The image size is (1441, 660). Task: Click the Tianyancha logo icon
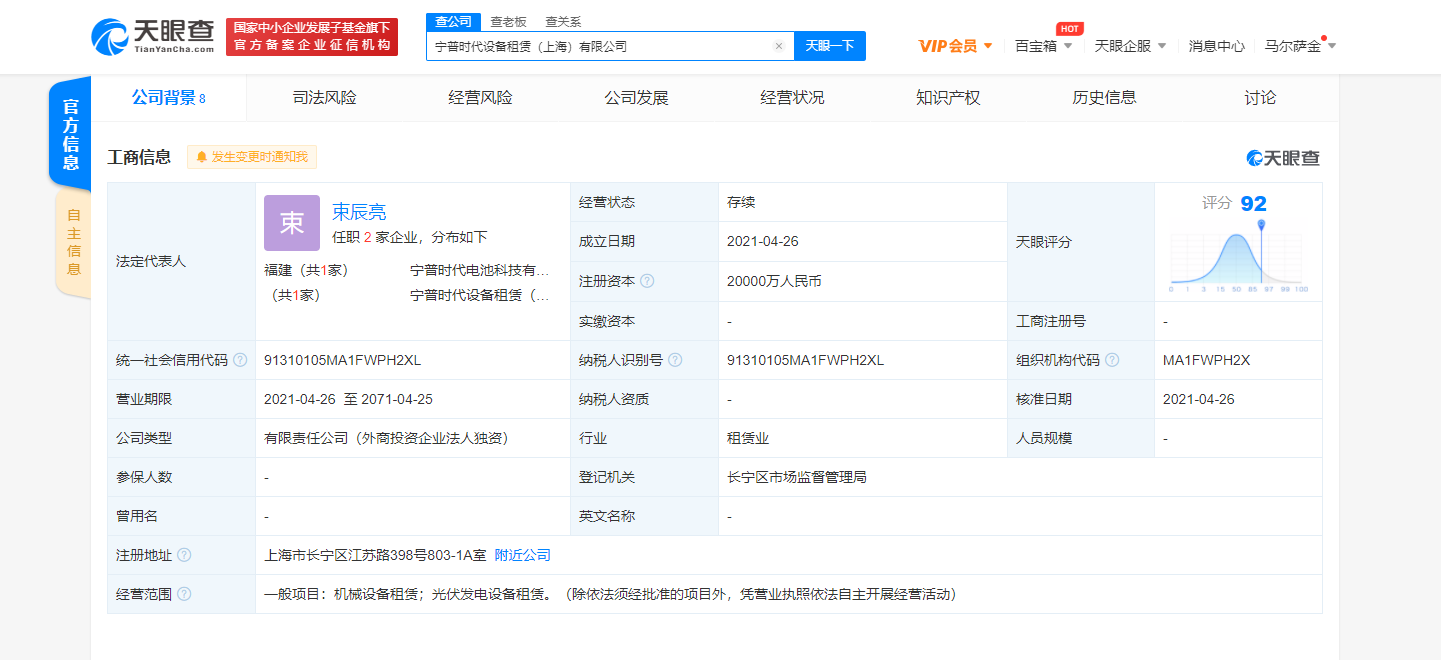[x=110, y=37]
